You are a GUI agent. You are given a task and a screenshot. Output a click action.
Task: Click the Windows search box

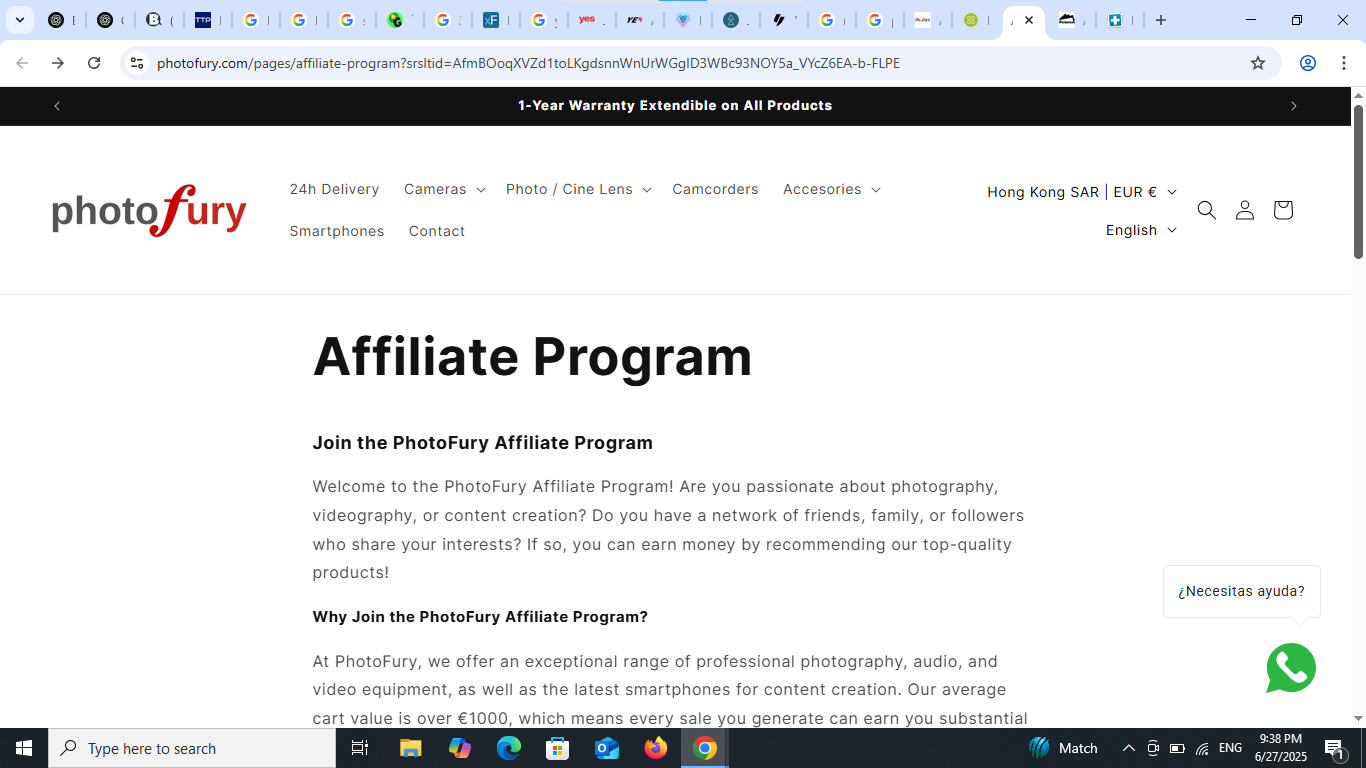point(192,748)
